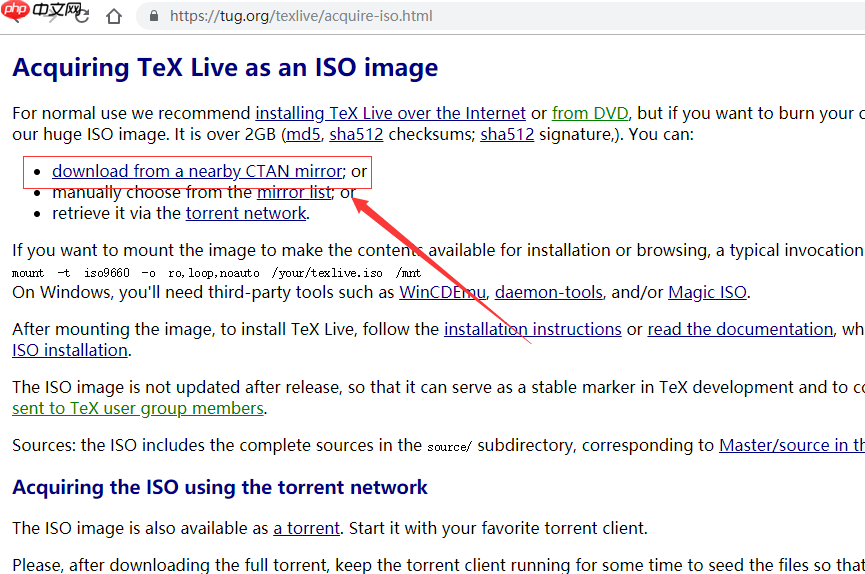Click the URL address bar

tap(400, 16)
